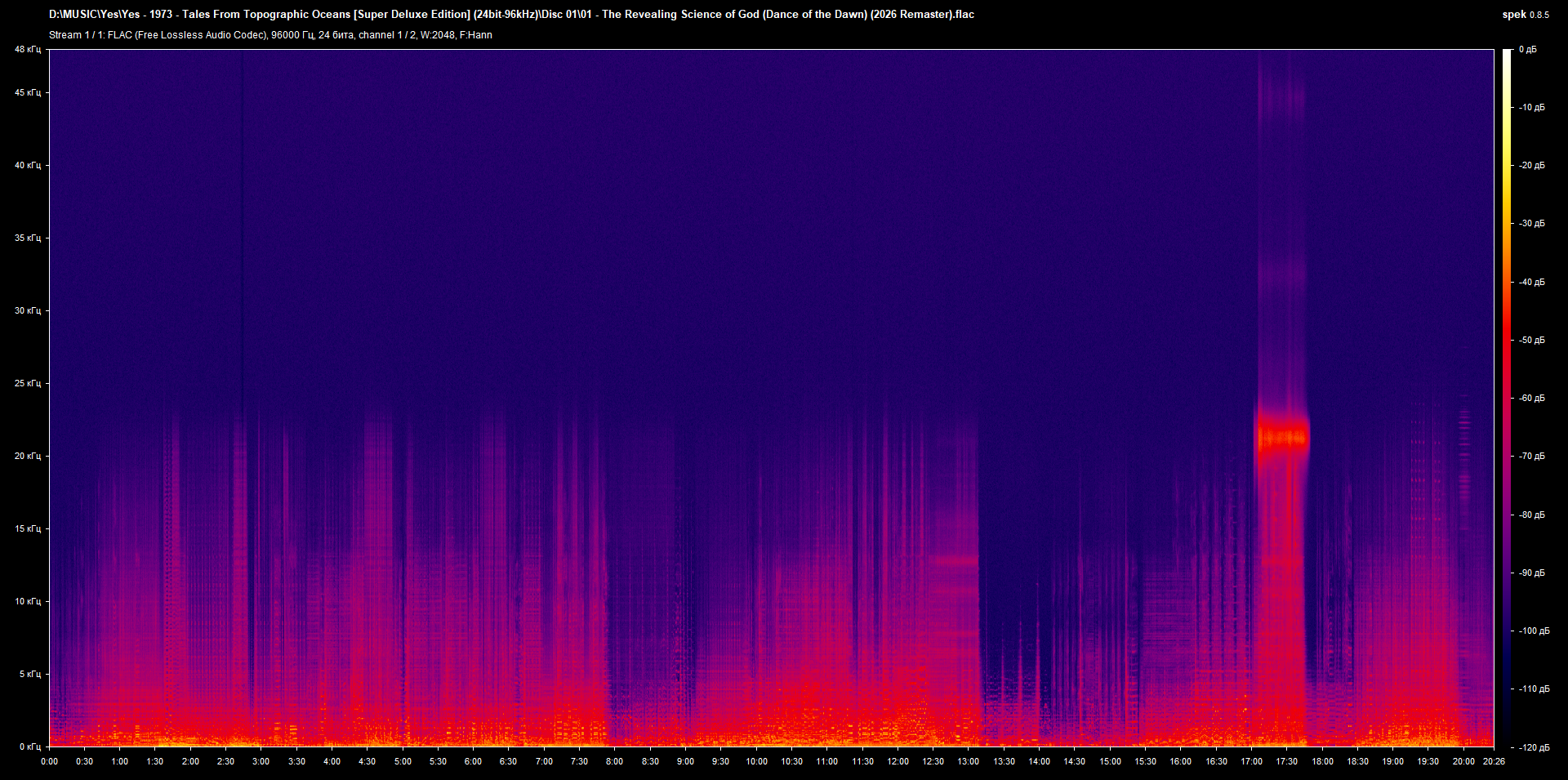Click the 35 кГц frequency label
Viewport: 1568px width, 780px height.
tap(28, 238)
